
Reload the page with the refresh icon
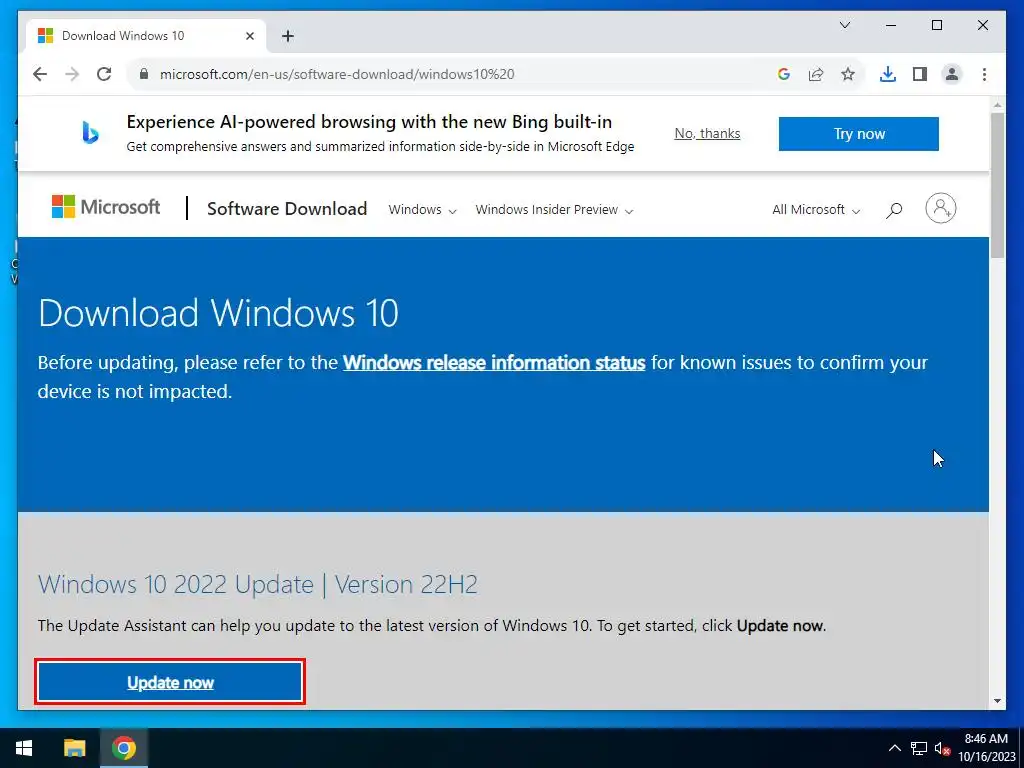(x=104, y=74)
